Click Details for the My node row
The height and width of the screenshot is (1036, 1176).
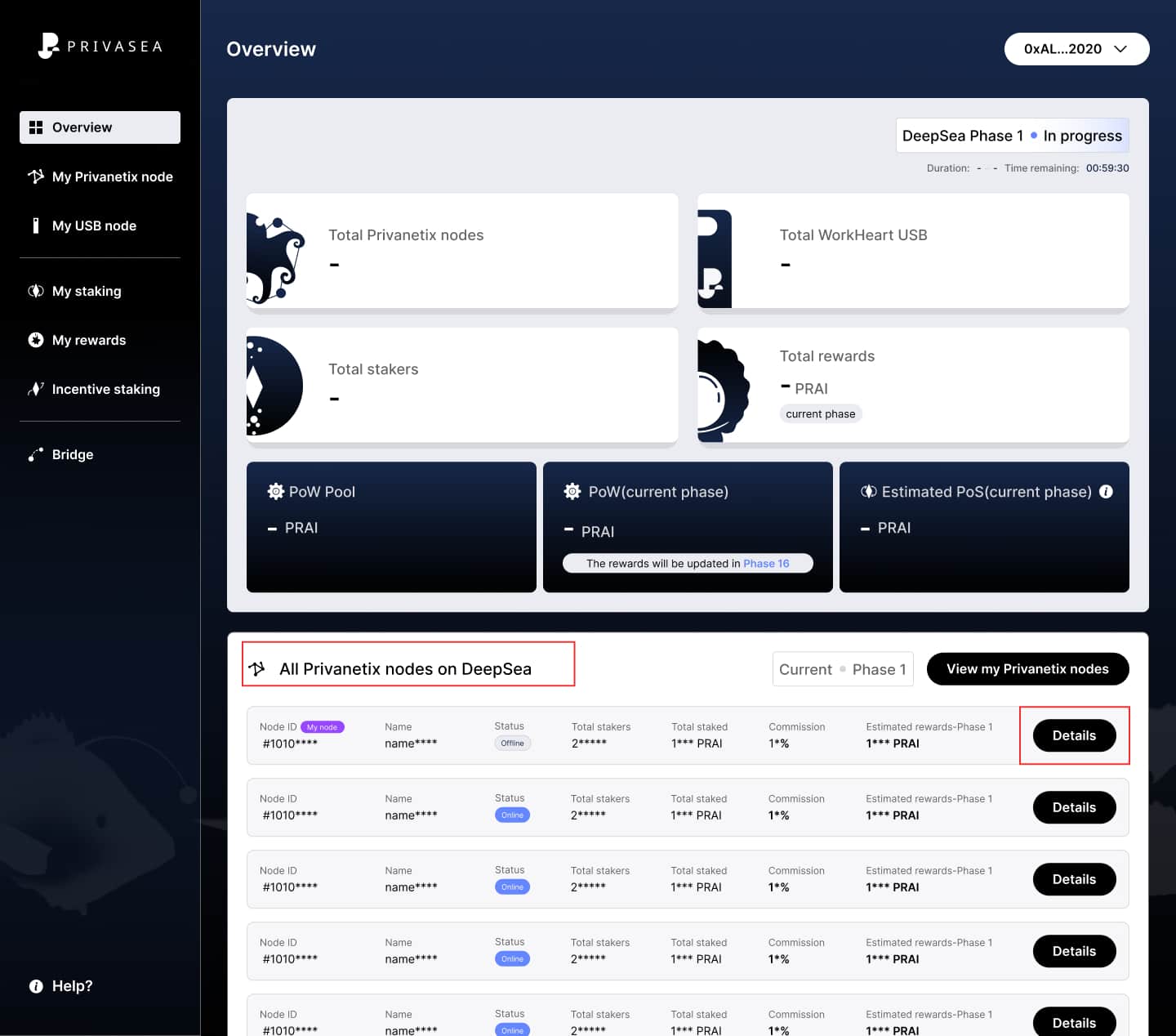(1074, 735)
